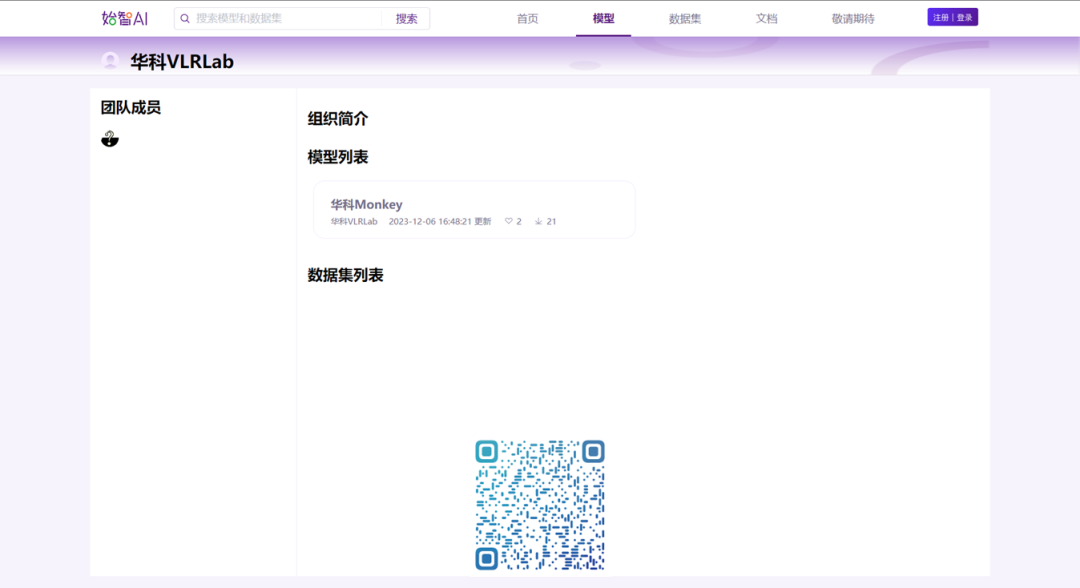Image resolution: width=1080 pixels, height=588 pixels.
Task: Click the magnifying glass icon in the search bar
Action: pos(186,17)
